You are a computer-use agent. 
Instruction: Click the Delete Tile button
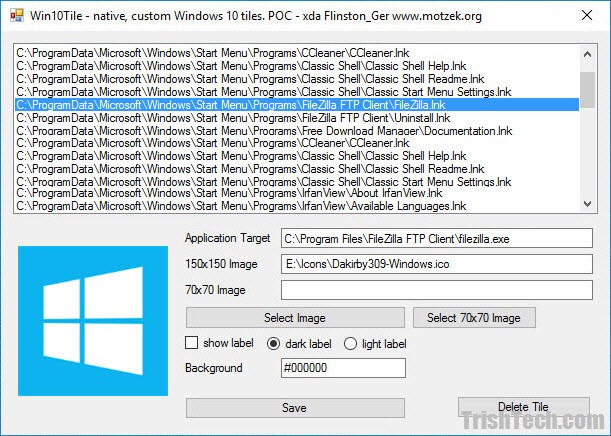point(524,407)
